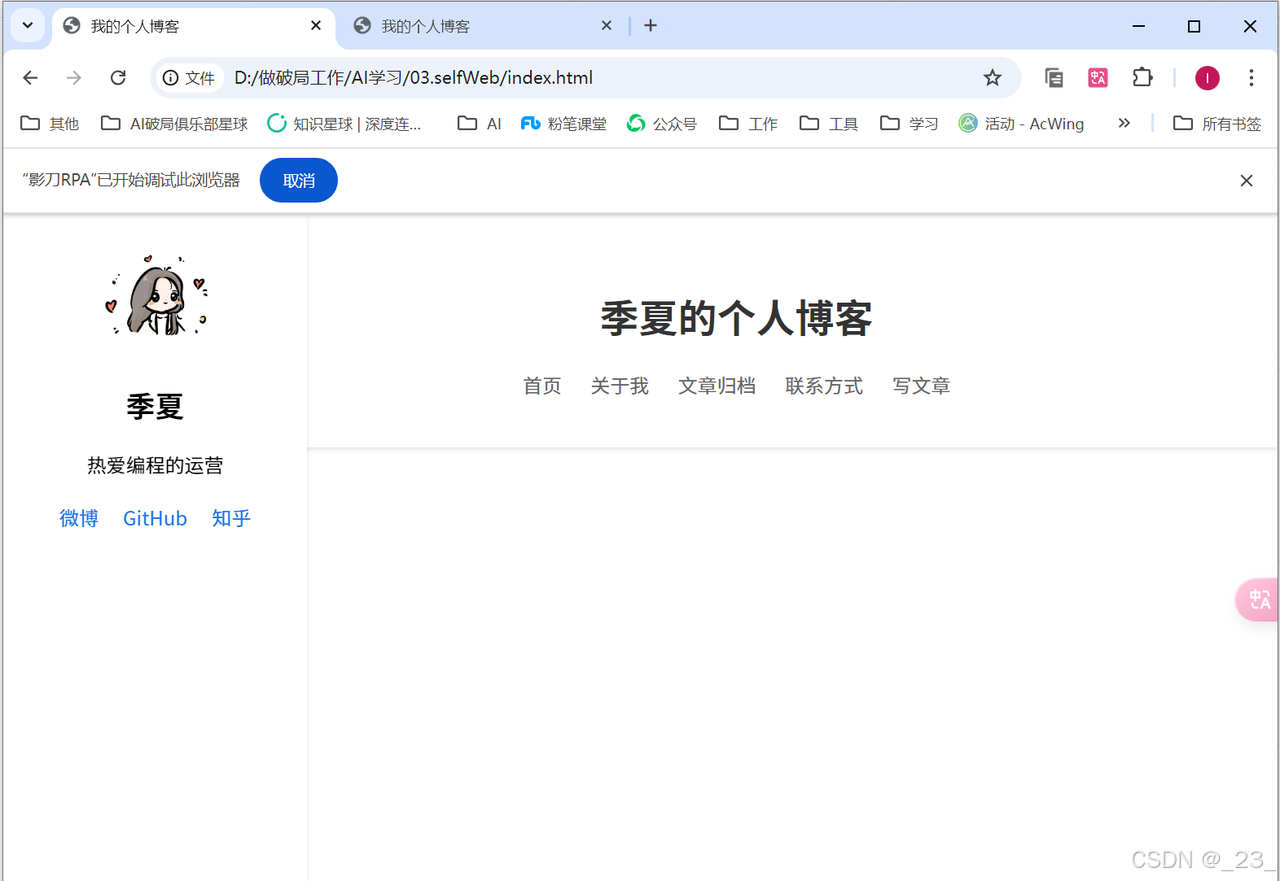Expand hidden bookmarks with the chevron
Viewport: 1280px width, 881px height.
click(x=1124, y=123)
